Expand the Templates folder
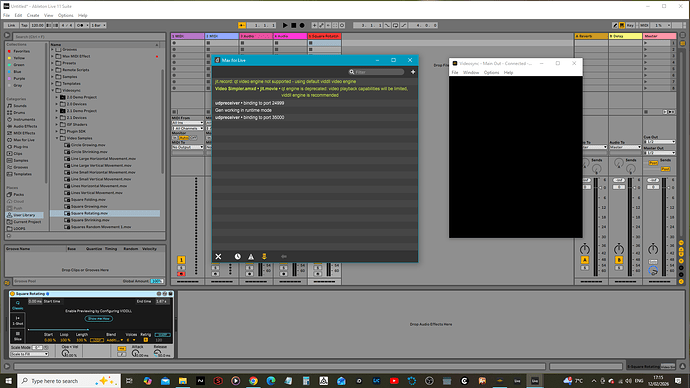 [x=52, y=84]
